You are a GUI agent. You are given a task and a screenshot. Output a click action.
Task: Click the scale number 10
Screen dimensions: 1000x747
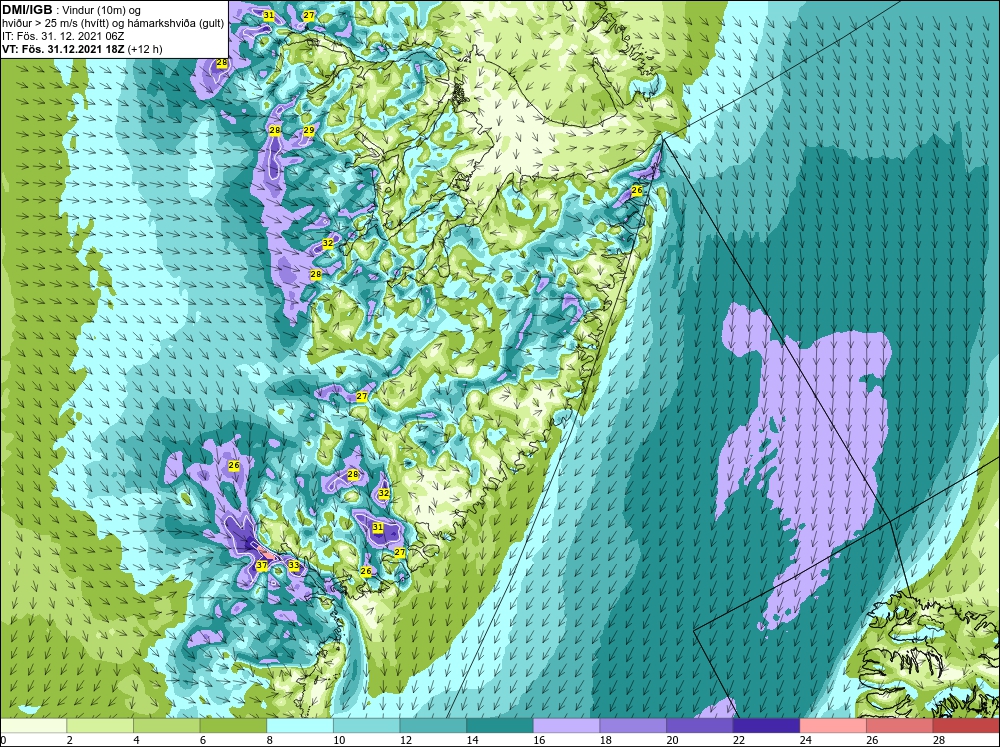pos(339,740)
